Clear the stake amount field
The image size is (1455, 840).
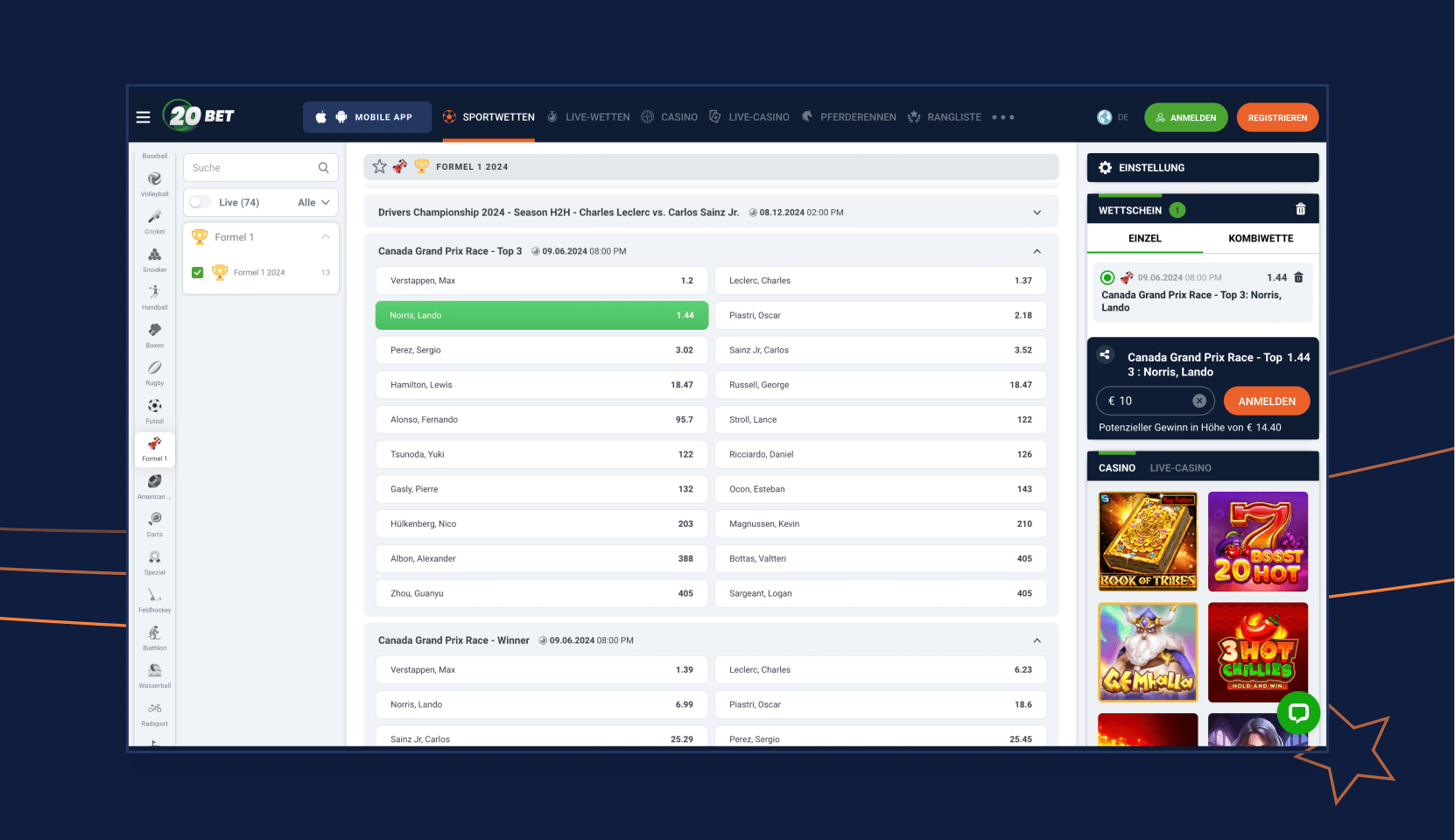click(x=1199, y=401)
